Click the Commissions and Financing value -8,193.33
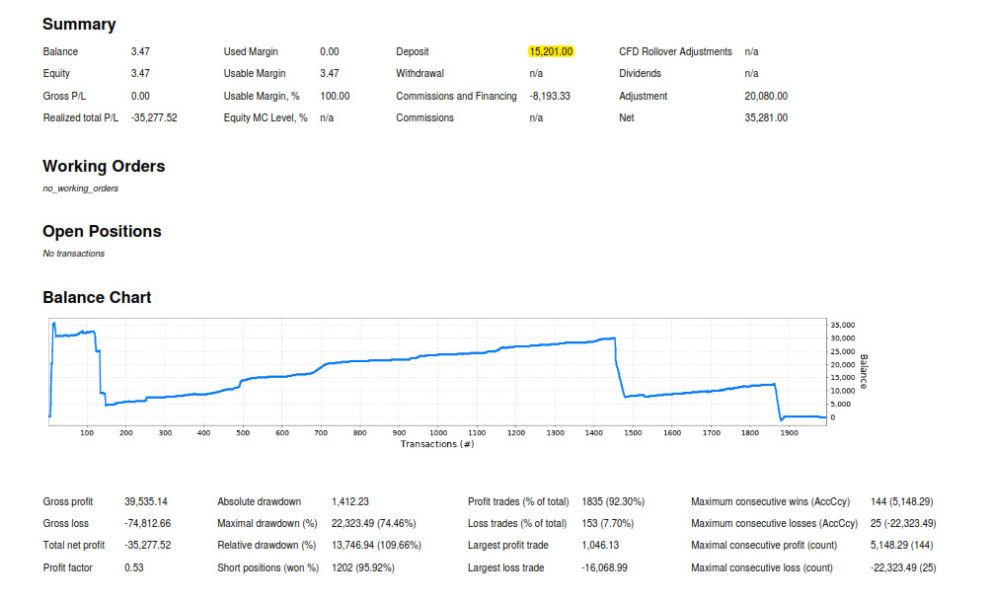993x600 pixels. coord(550,96)
